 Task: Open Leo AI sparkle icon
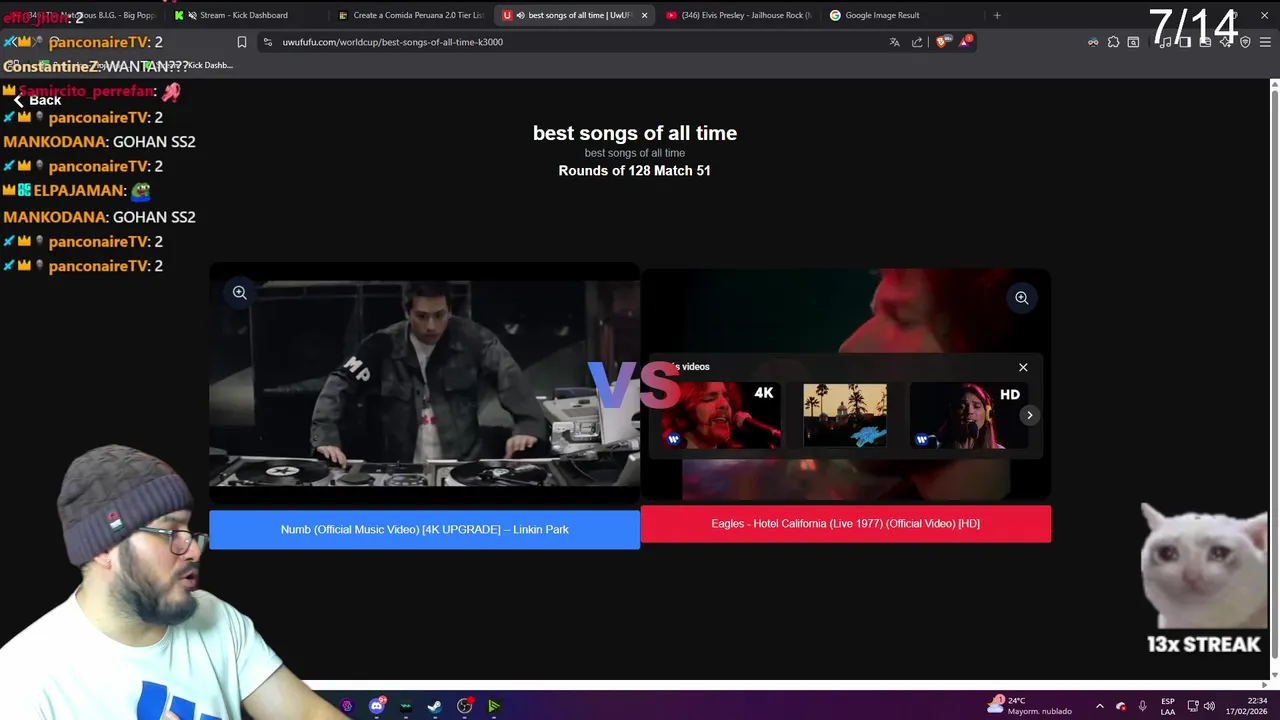point(1226,42)
